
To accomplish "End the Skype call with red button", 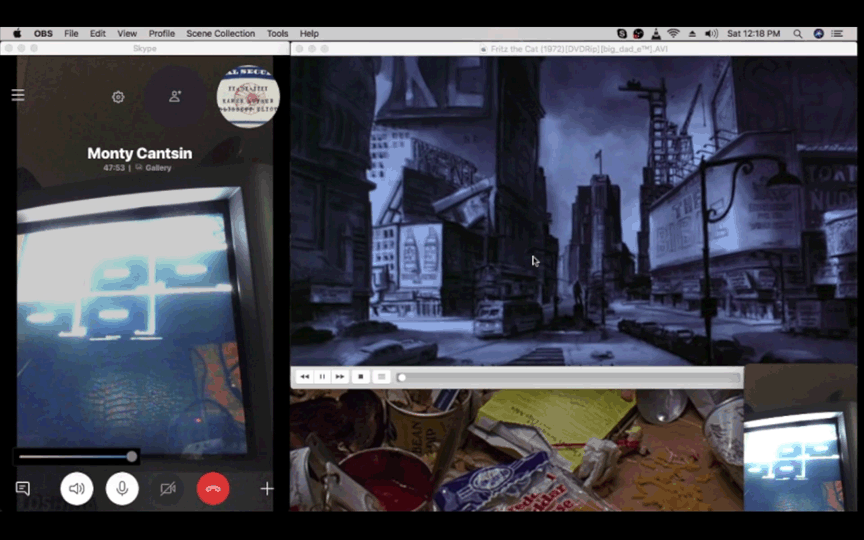I will pyautogui.click(x=213, y=488).
